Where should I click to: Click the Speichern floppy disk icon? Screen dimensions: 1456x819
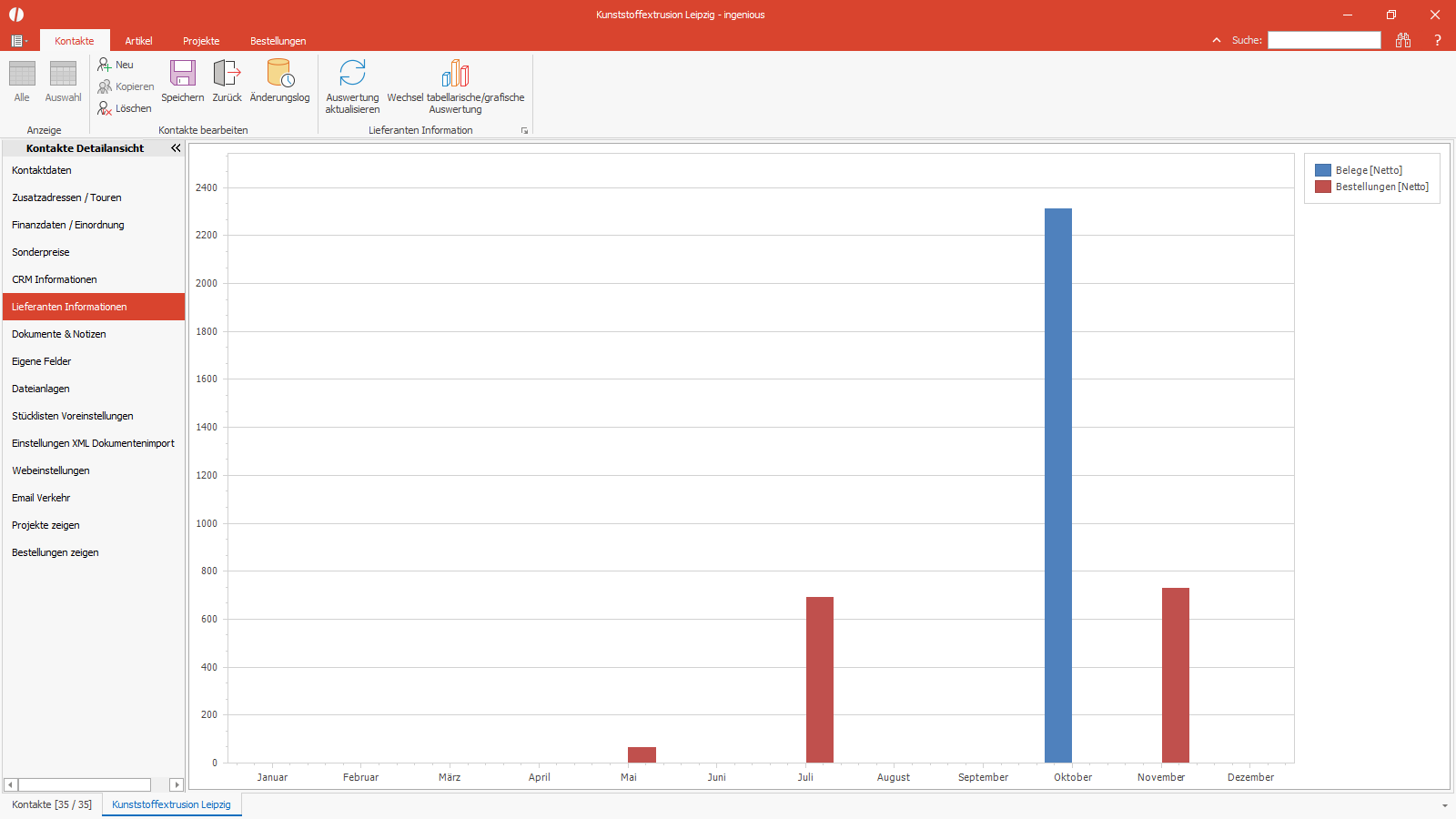183,74
